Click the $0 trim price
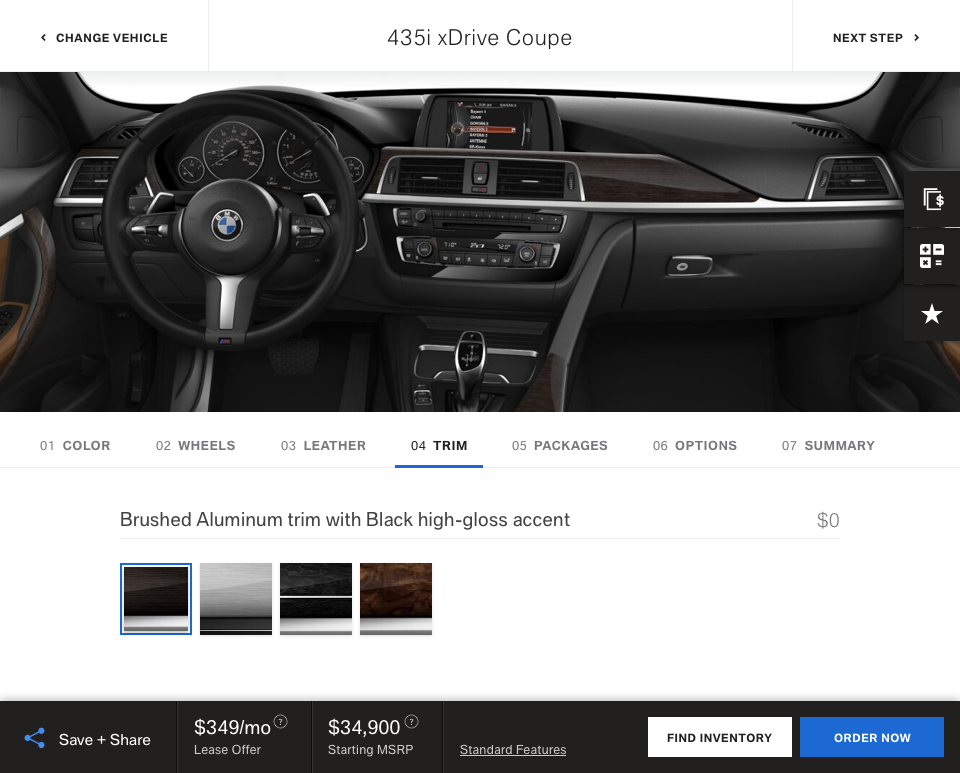Viewport: 960px width, 773px height. point(828,520)
